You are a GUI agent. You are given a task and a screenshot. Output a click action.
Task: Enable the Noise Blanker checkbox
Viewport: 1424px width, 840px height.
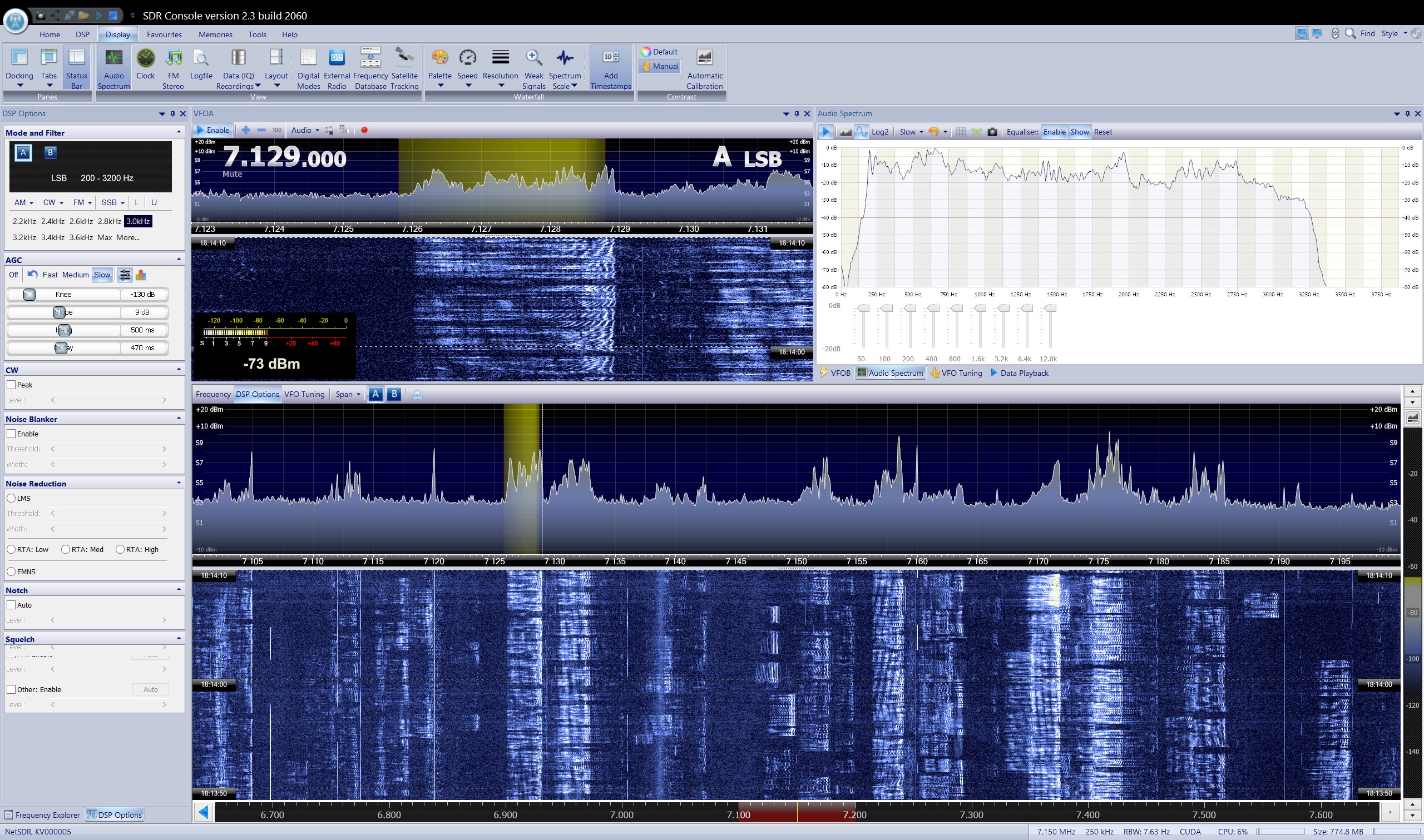pos(13,433)
